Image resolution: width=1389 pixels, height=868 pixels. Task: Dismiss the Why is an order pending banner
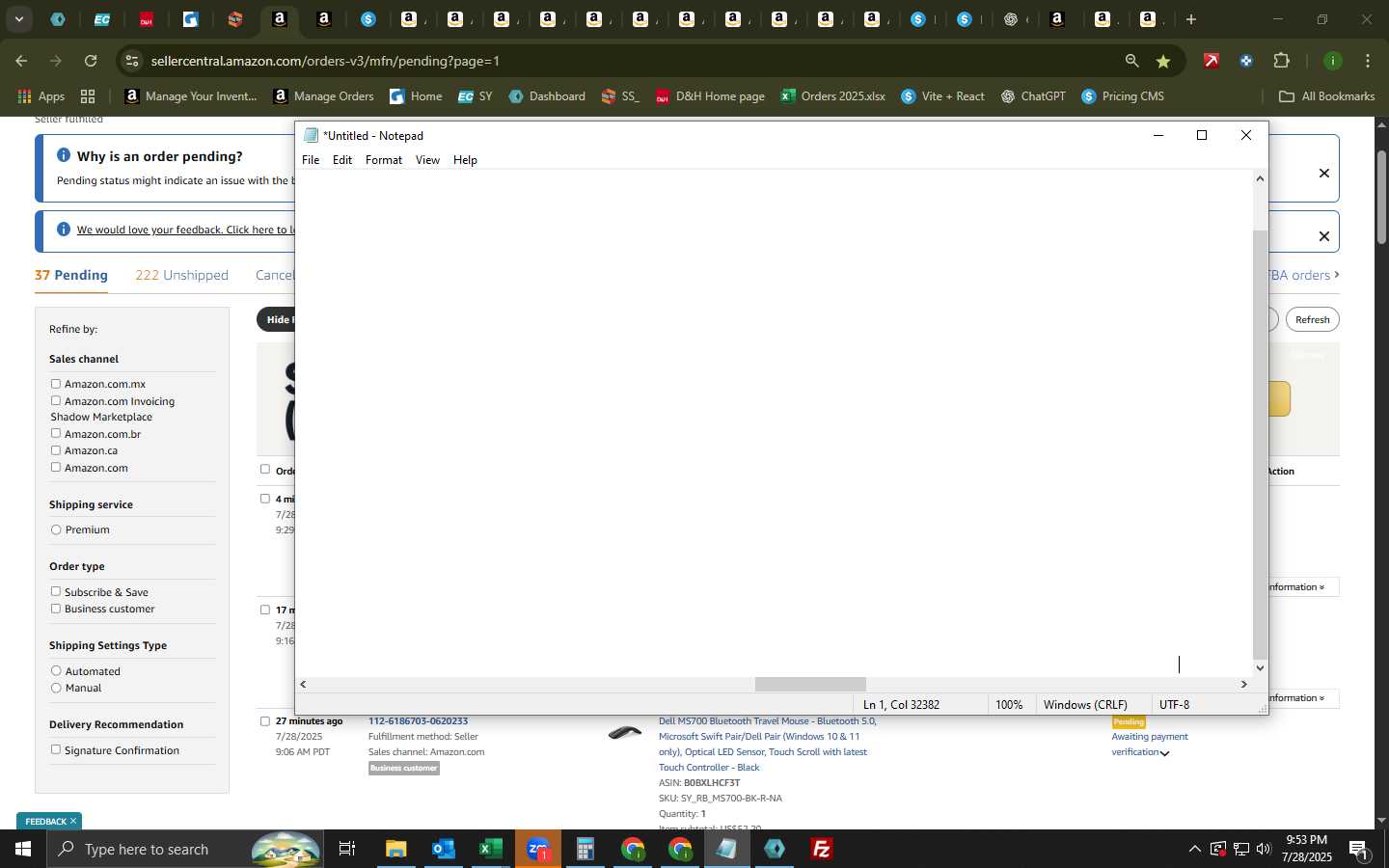pos(1324,174)
